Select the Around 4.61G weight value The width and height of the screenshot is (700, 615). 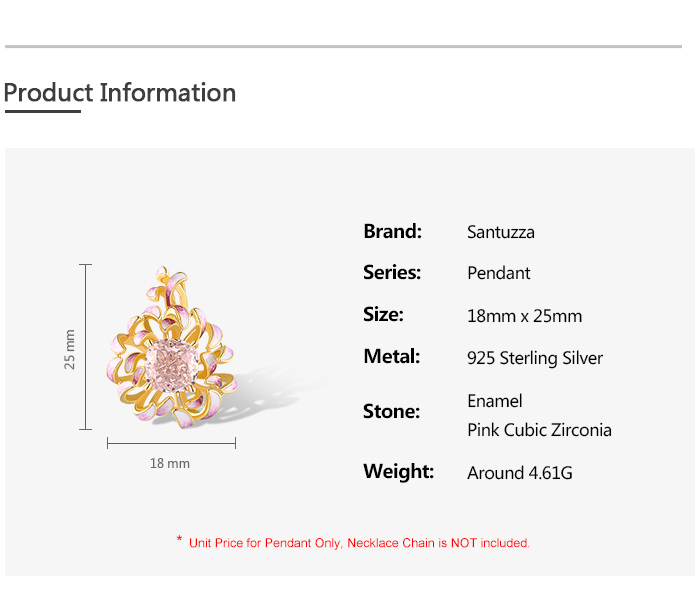[520, 473]
